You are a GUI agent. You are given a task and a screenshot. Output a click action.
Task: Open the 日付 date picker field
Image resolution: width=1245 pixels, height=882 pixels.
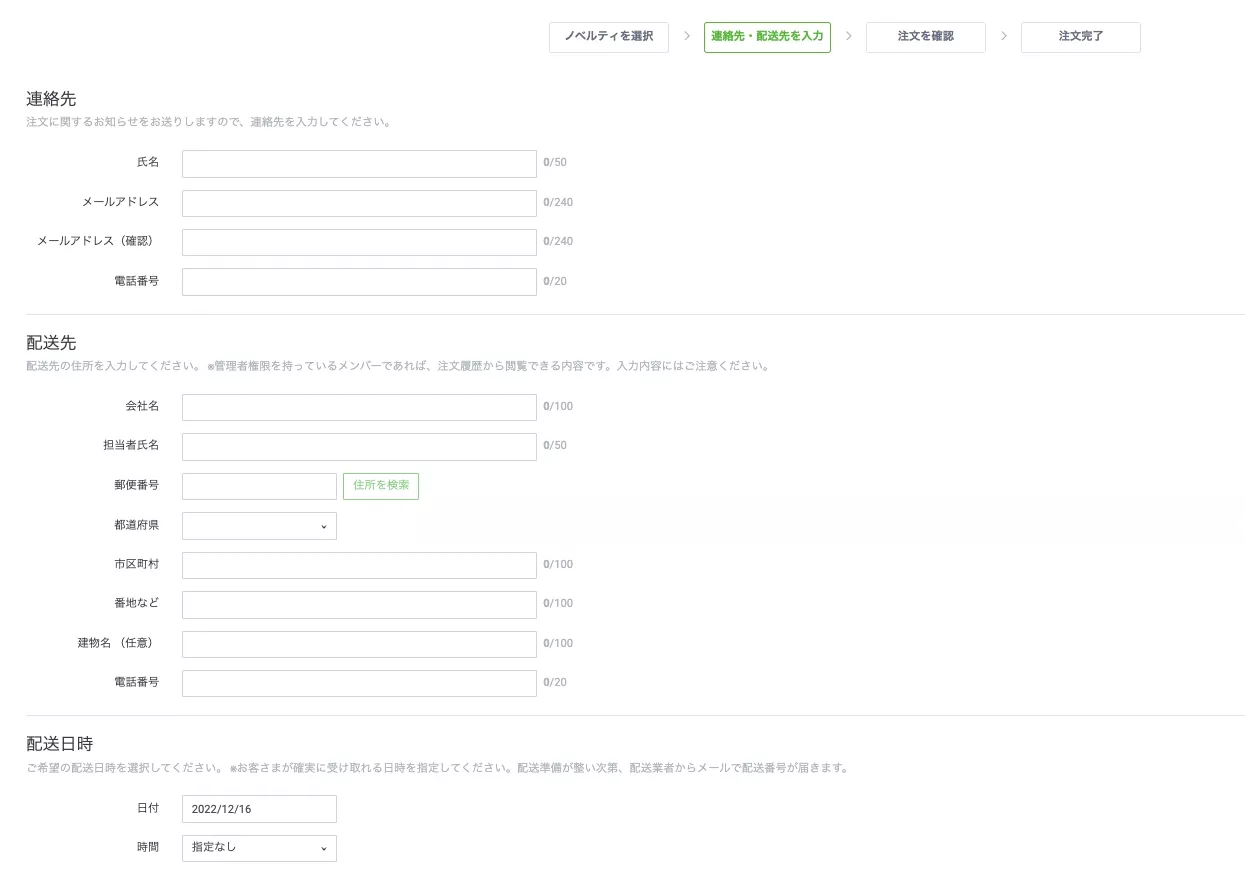pos(259,809)
